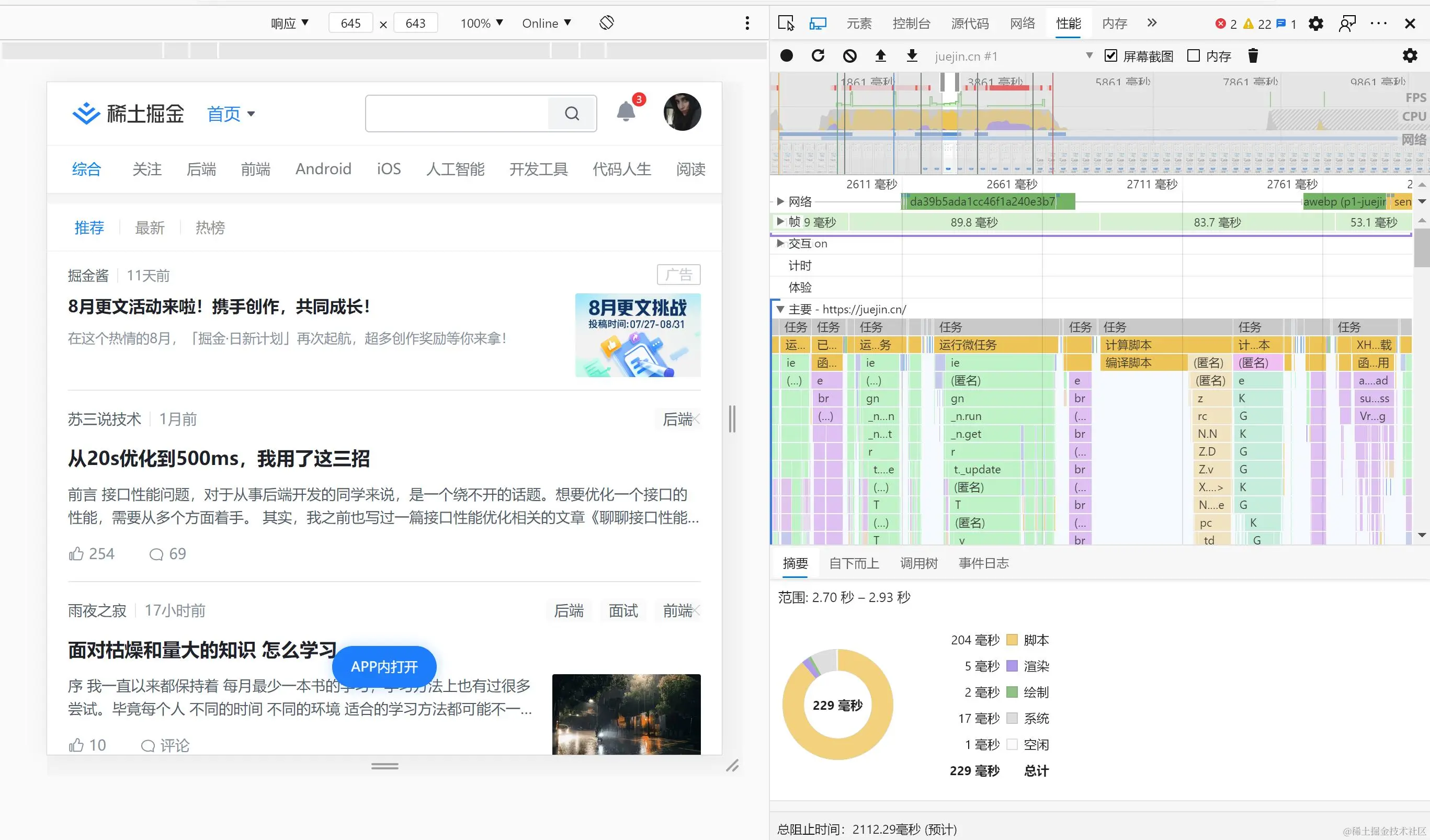Enable the 内存 checkbox

tap(1194, 55)
